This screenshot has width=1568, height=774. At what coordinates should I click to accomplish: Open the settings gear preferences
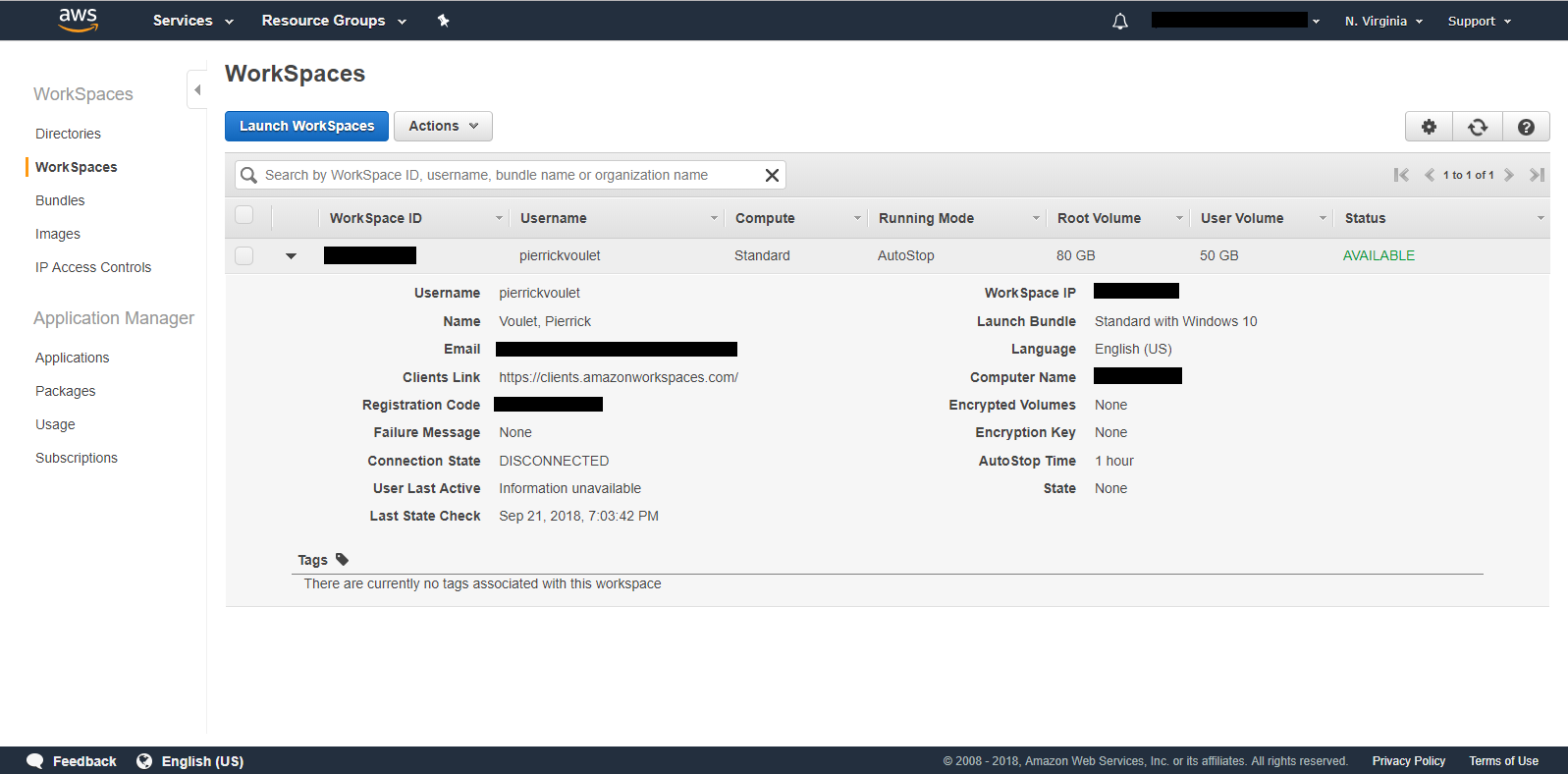pyautogui.click(x=1429, y=127)
